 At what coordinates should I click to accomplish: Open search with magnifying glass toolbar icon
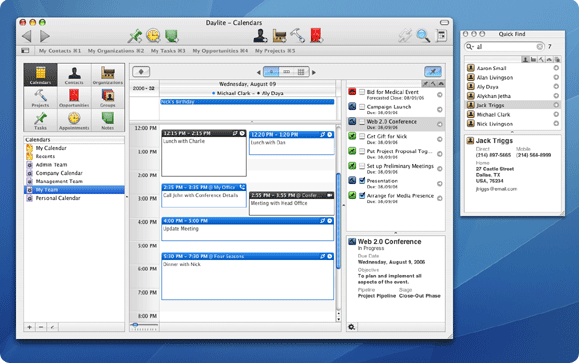(423, 36)
